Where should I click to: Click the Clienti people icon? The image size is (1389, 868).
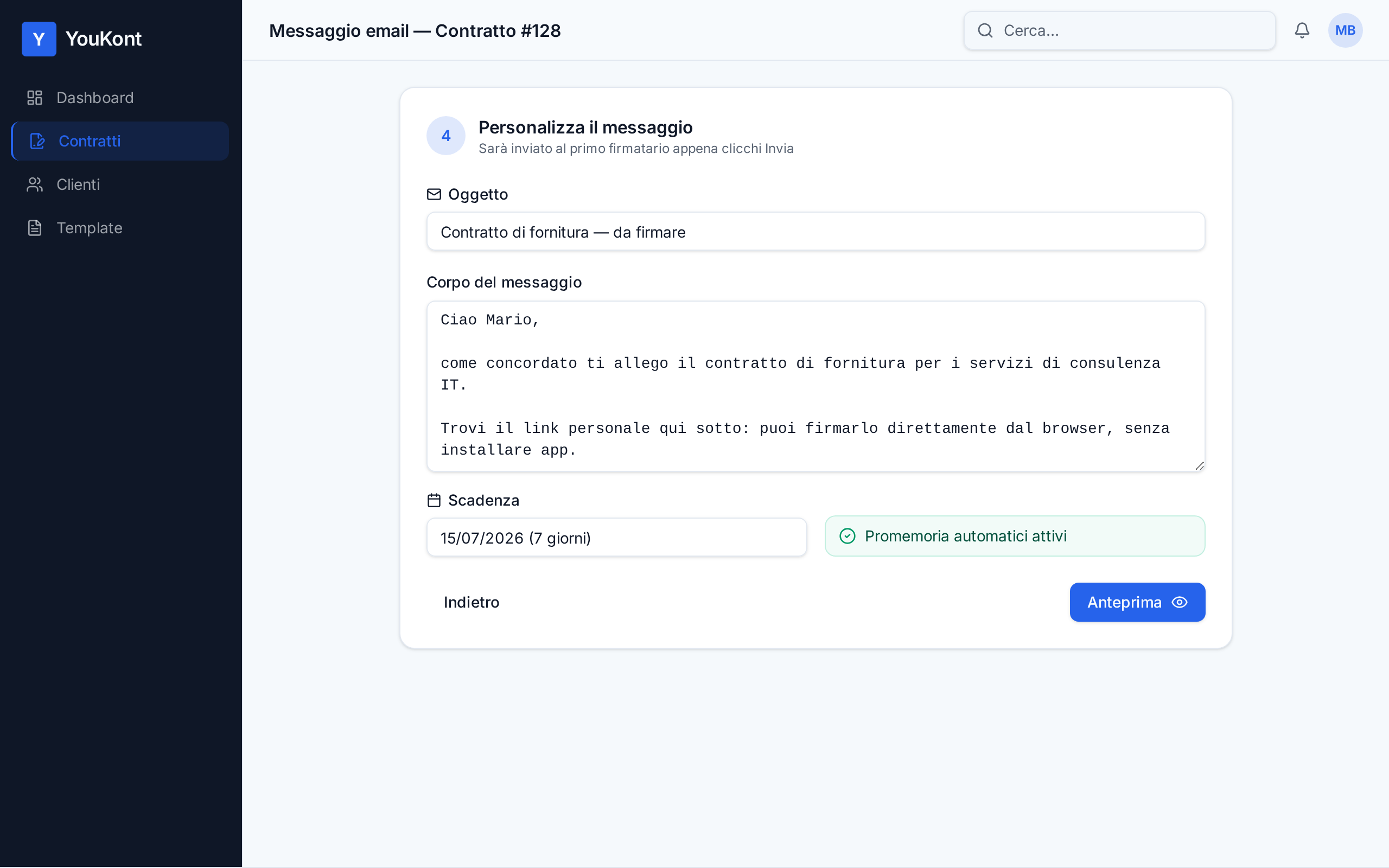click(35, 184)
